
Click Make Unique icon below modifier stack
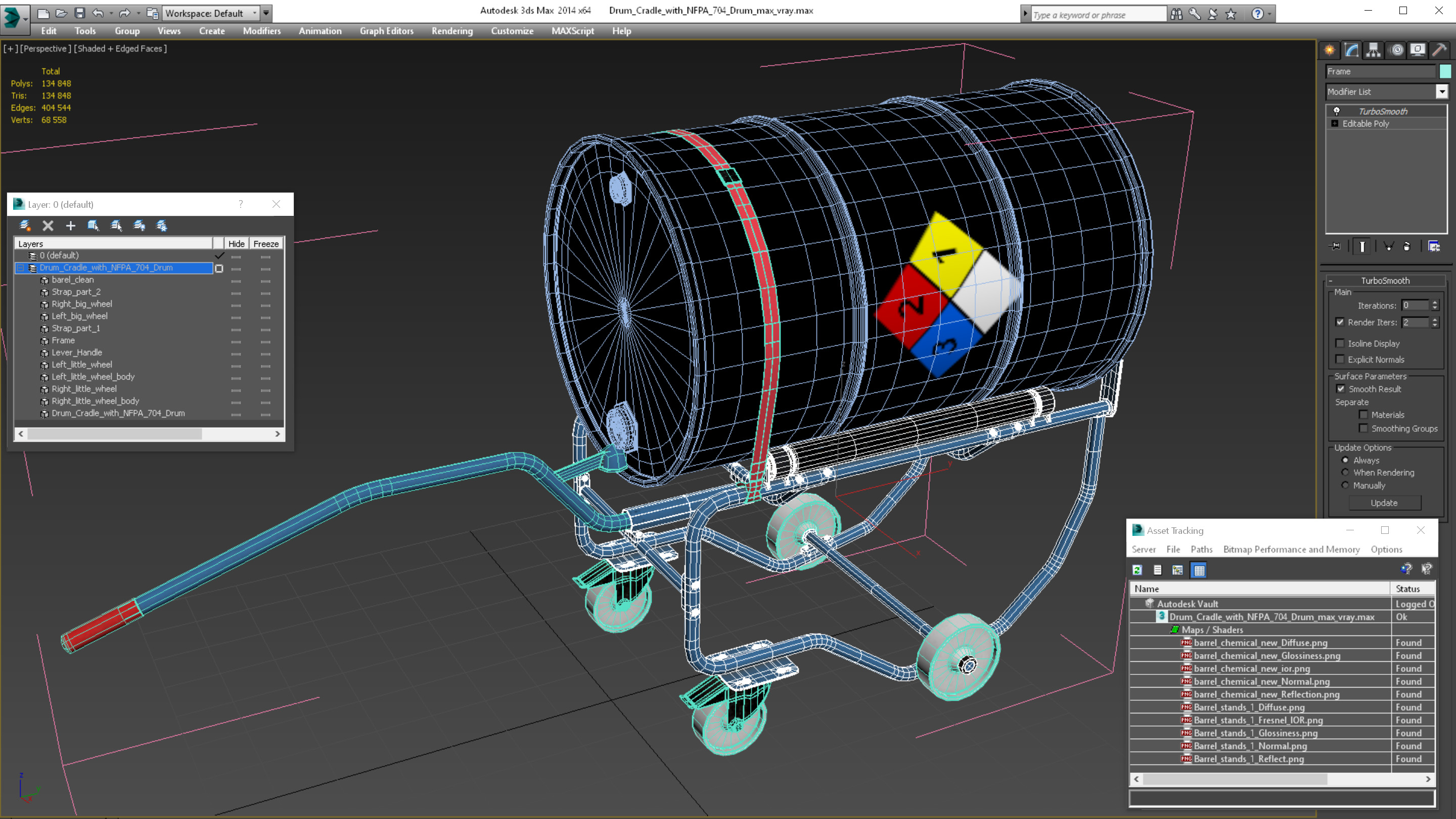[x=1388, y=246]
